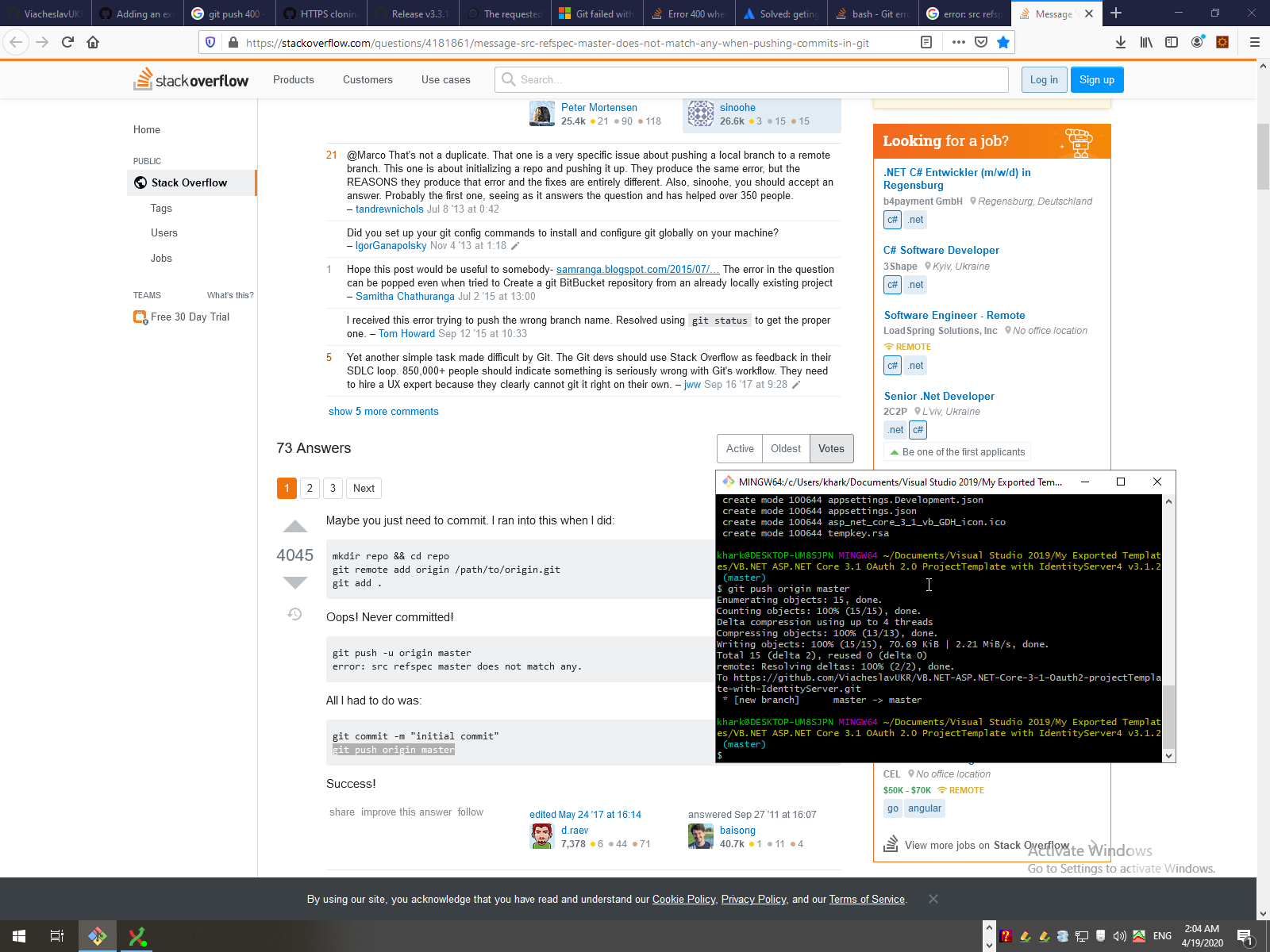1270x952 pixels.
Task: Go to answers page 3
Action: 333,488
